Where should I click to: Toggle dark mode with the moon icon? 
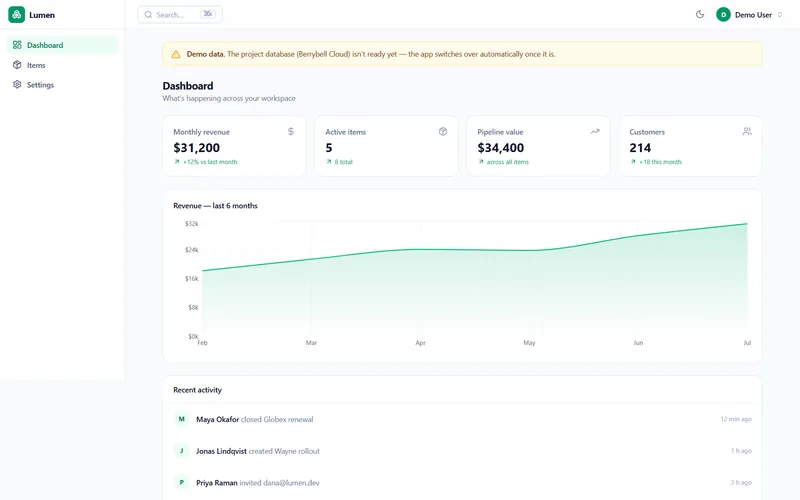coord(700,14)
